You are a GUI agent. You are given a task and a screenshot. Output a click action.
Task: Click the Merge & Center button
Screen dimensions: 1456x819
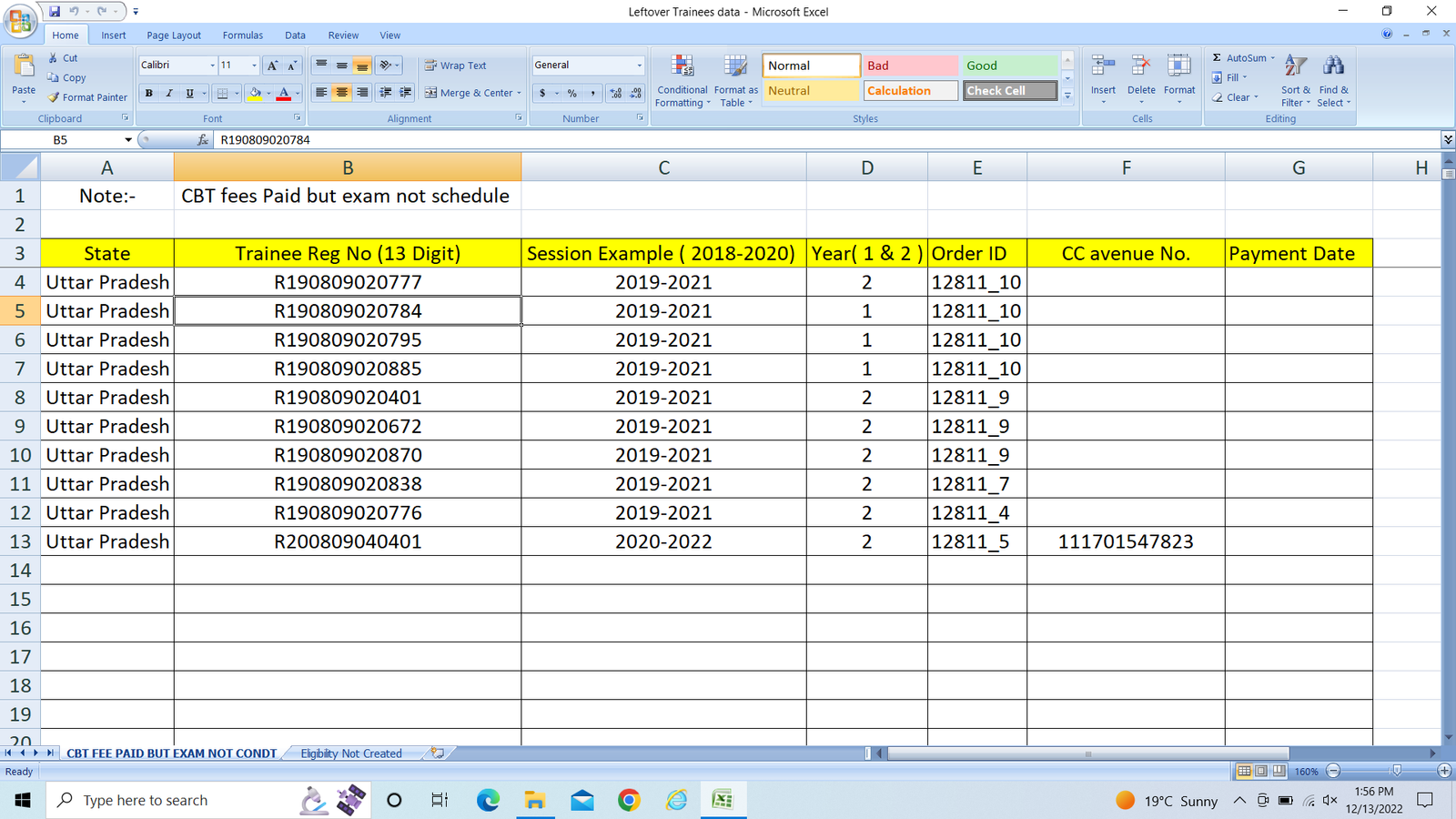[468, 93]
